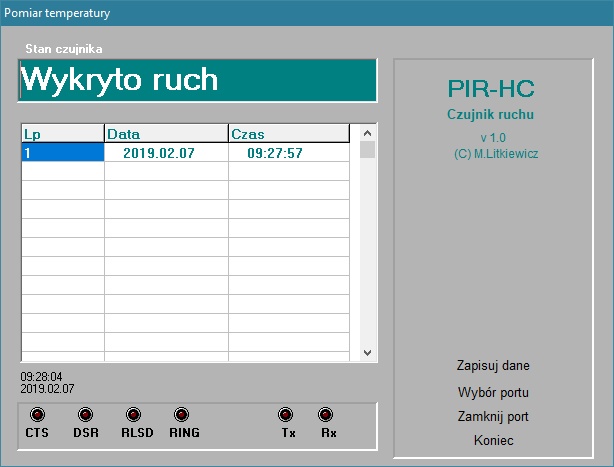Click the scrollbar up arrow in table

[367, 133]
